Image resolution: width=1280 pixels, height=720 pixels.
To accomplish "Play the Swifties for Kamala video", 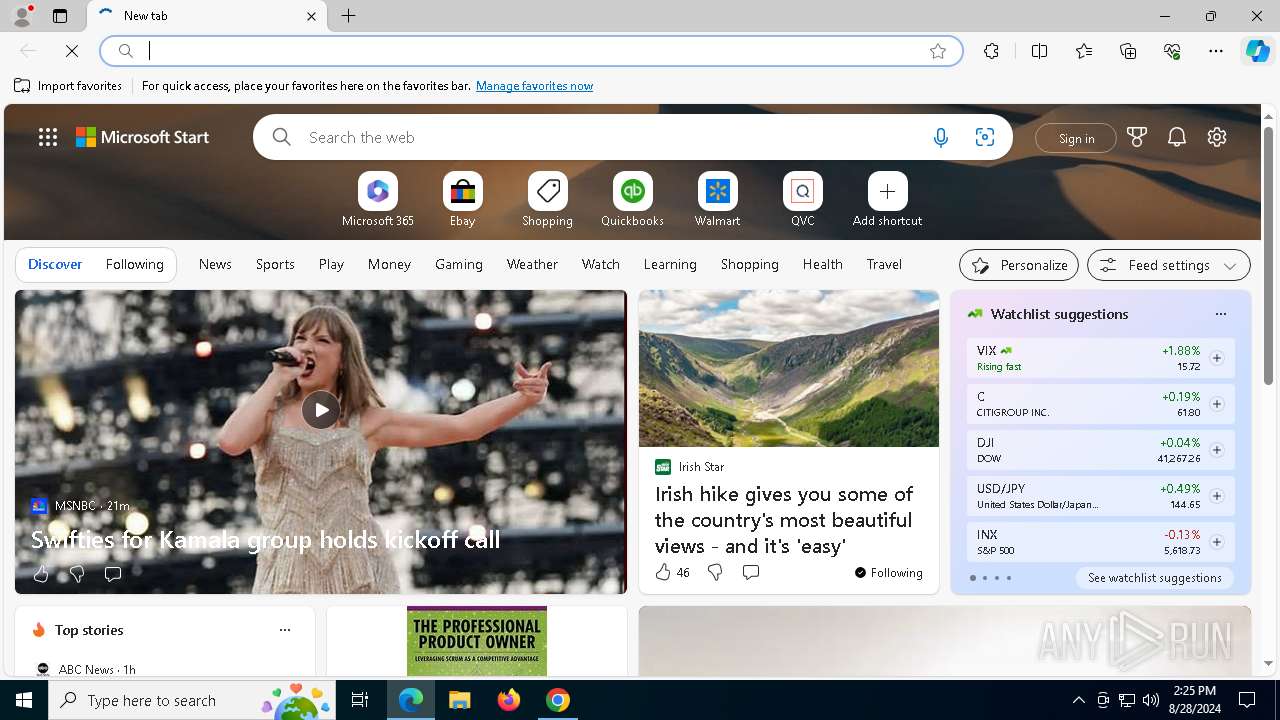I will [321, 410].
